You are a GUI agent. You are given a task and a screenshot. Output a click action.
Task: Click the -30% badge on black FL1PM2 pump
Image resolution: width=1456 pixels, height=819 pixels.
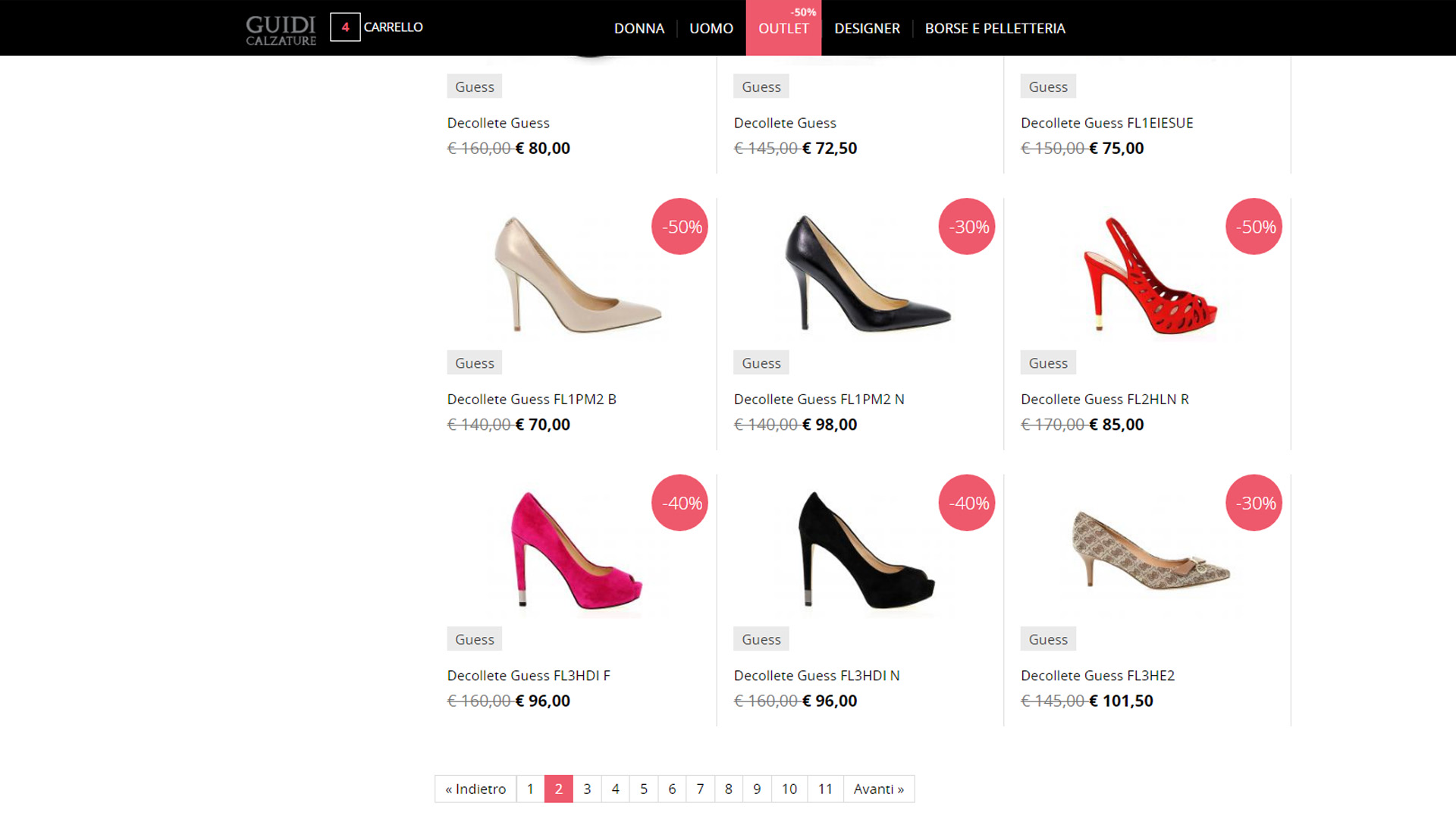click(967, 226)
